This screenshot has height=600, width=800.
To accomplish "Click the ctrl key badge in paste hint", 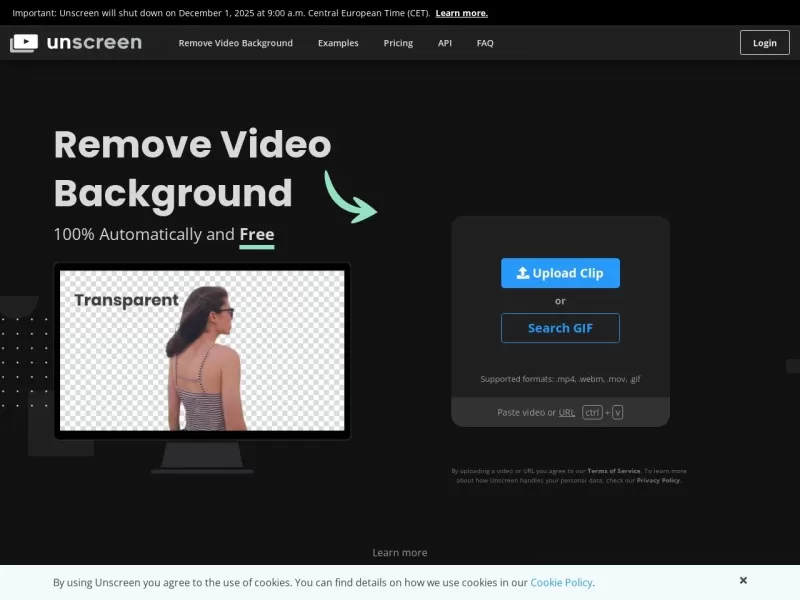I will coord(592,412).
